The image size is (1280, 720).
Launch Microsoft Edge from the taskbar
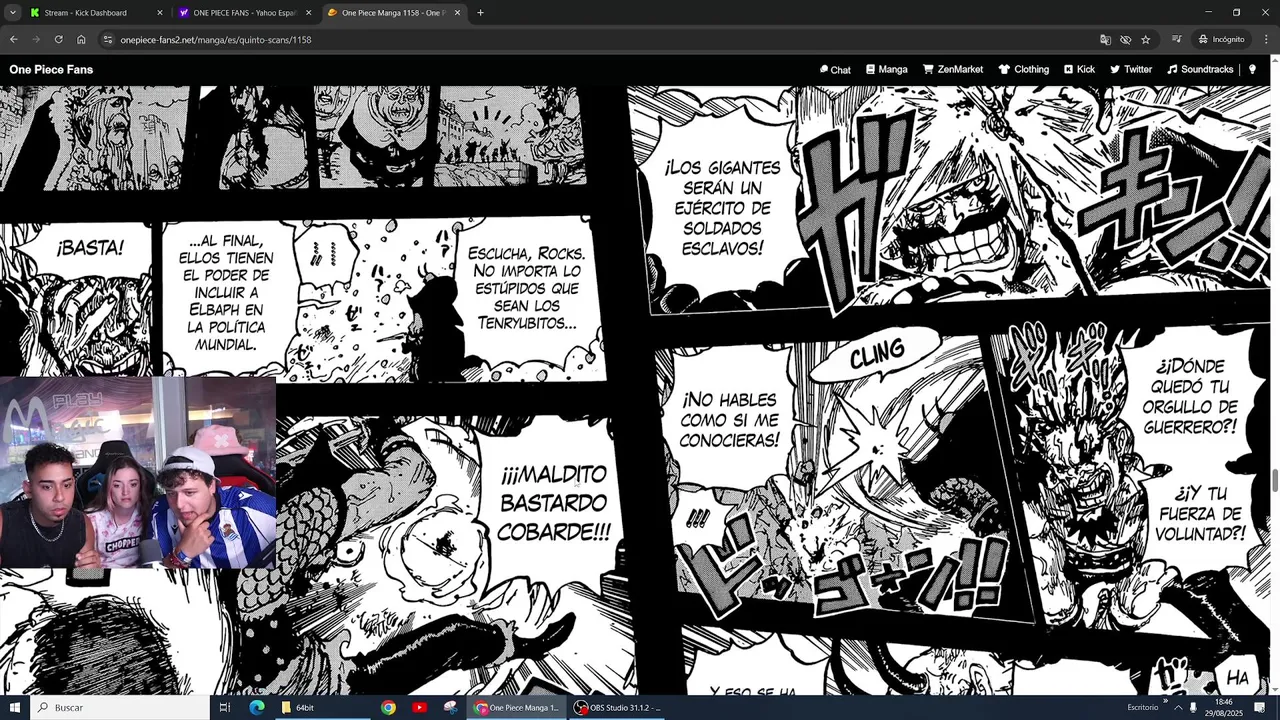click(257, 707)
